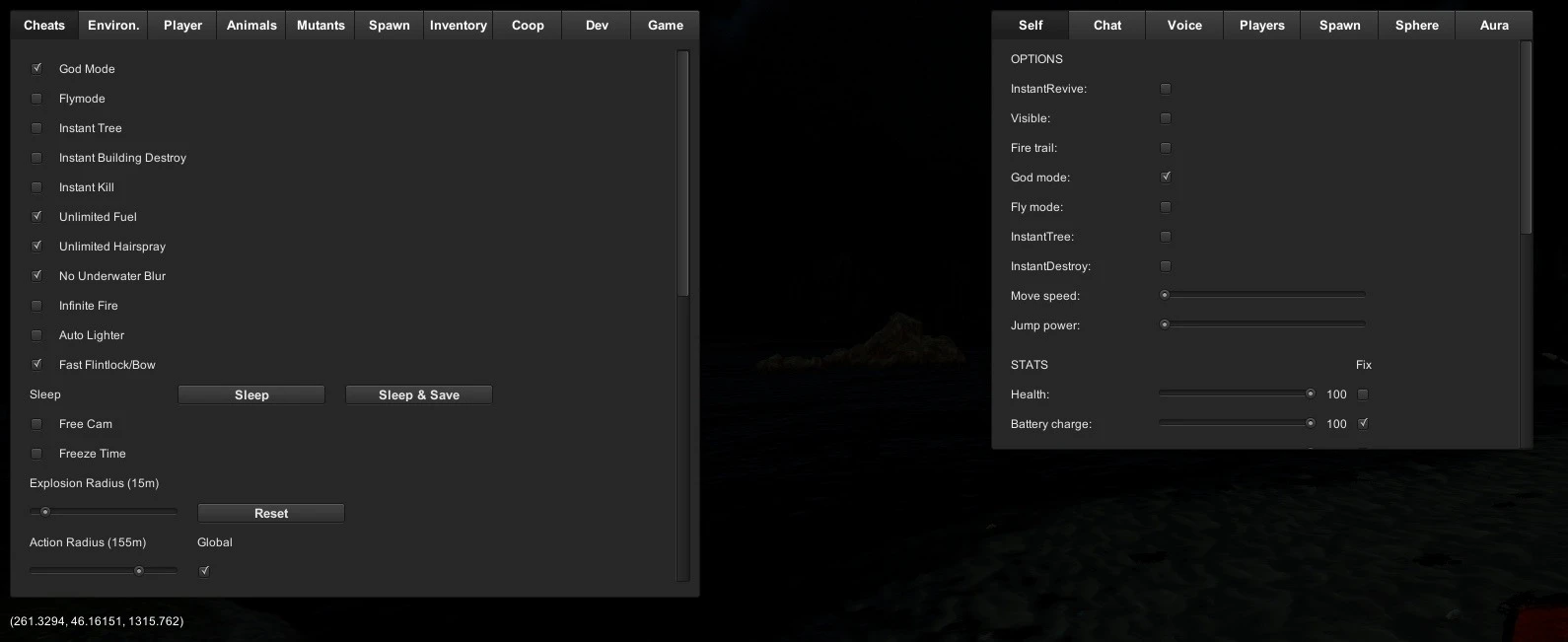The width and height of the screenshot is (1568, 642).
Task: Open the Voice tab
Action: coord(1184,26)
